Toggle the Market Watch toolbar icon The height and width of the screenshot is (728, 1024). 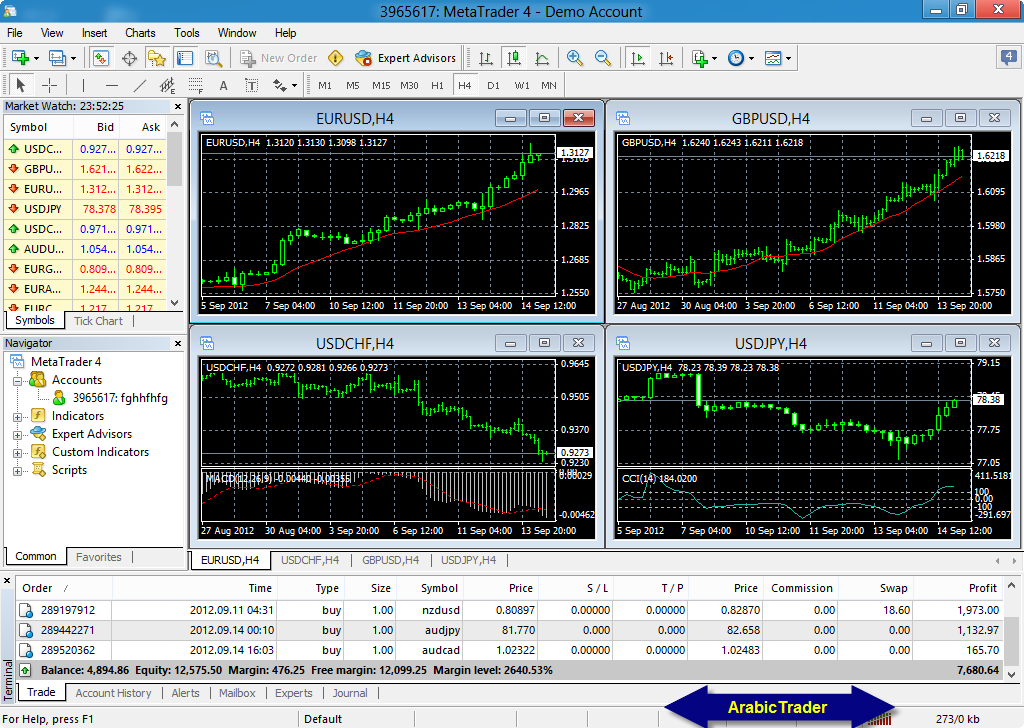click(x=101, y=58)
